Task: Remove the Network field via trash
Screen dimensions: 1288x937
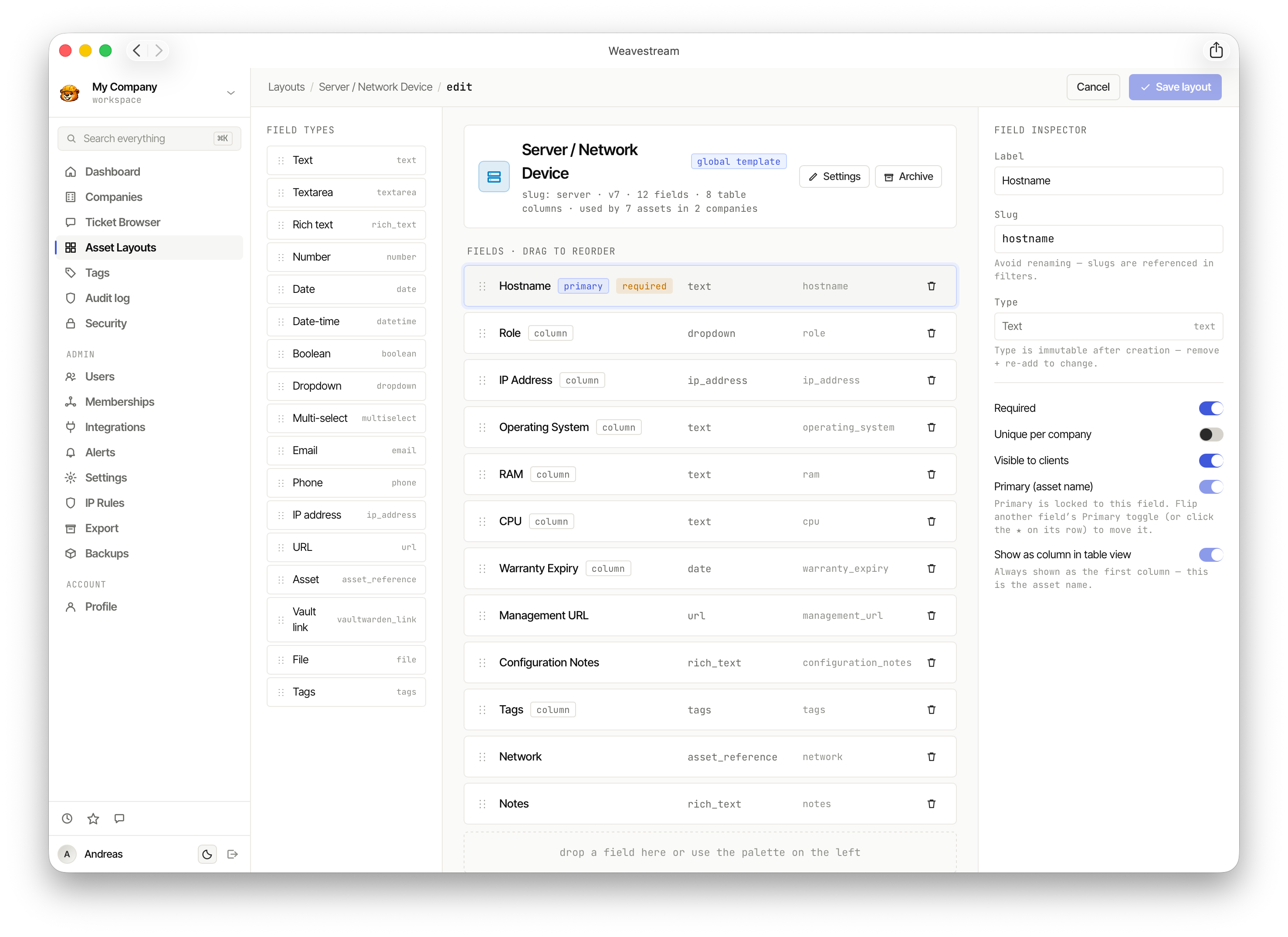Action: pyautogui.click(x=931, y=757)
